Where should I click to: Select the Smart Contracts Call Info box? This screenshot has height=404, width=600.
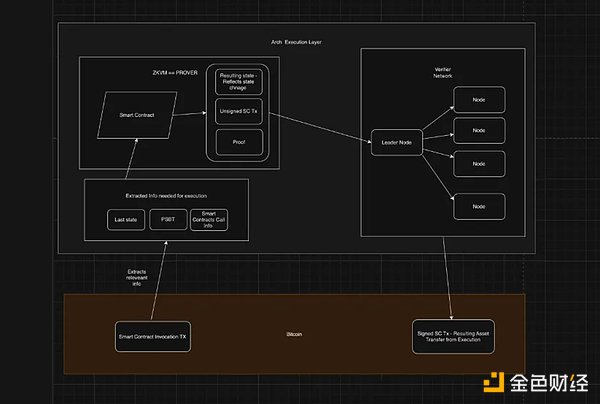coord(209,219)
